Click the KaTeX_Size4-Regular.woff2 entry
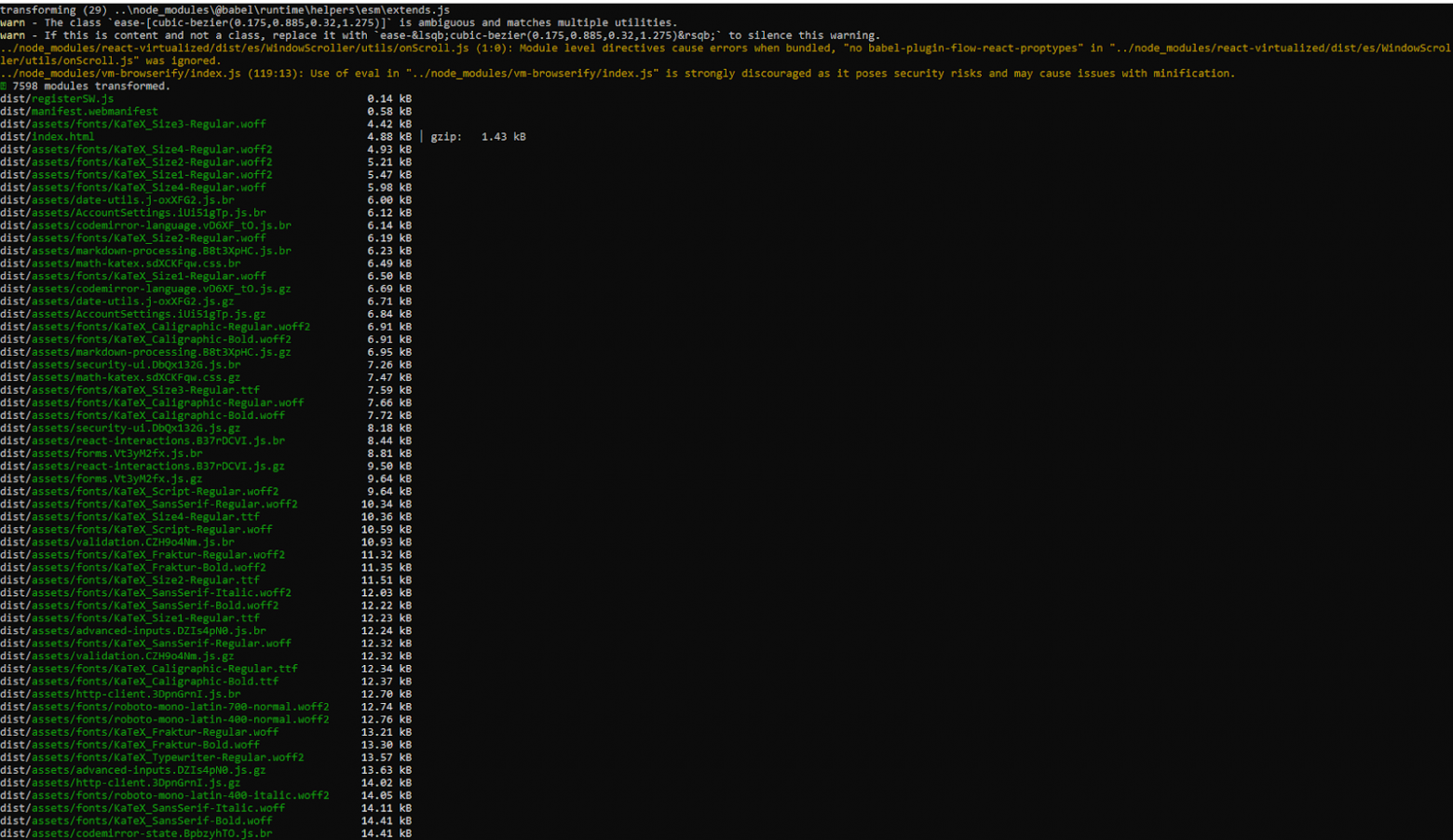1453x840 pixels. (136, 149)
